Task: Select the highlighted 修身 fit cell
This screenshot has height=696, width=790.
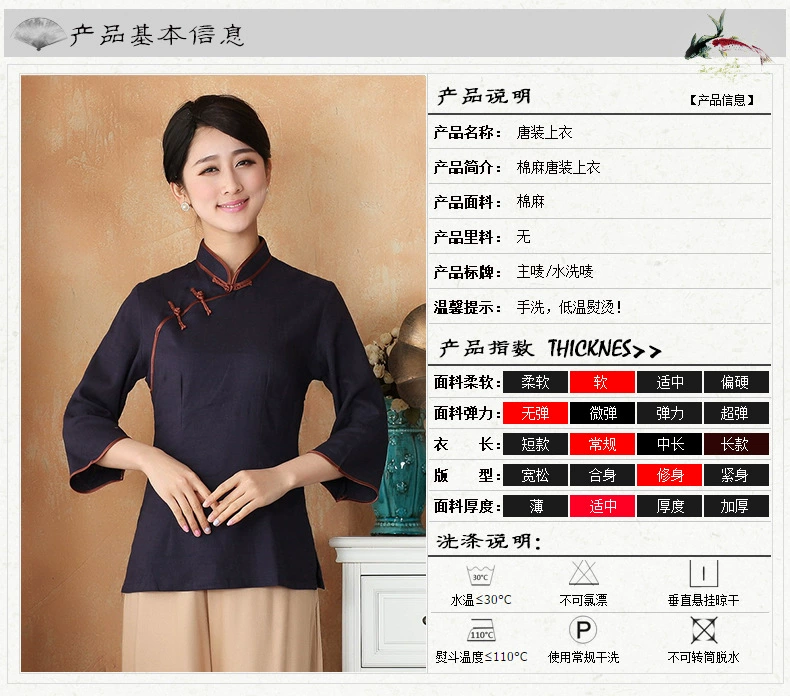Action: coord(670,475)
